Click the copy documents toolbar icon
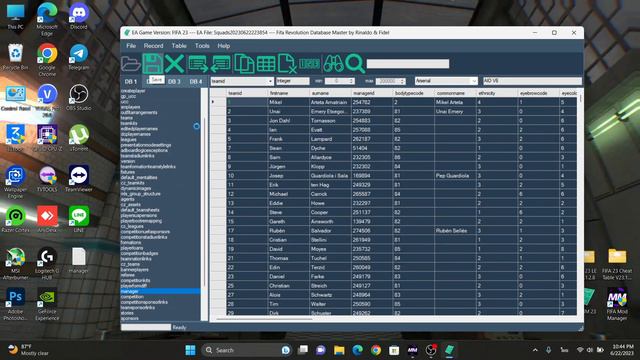Image resolution: width=640 pixels, height=360 pixels. tap(244, 64)
